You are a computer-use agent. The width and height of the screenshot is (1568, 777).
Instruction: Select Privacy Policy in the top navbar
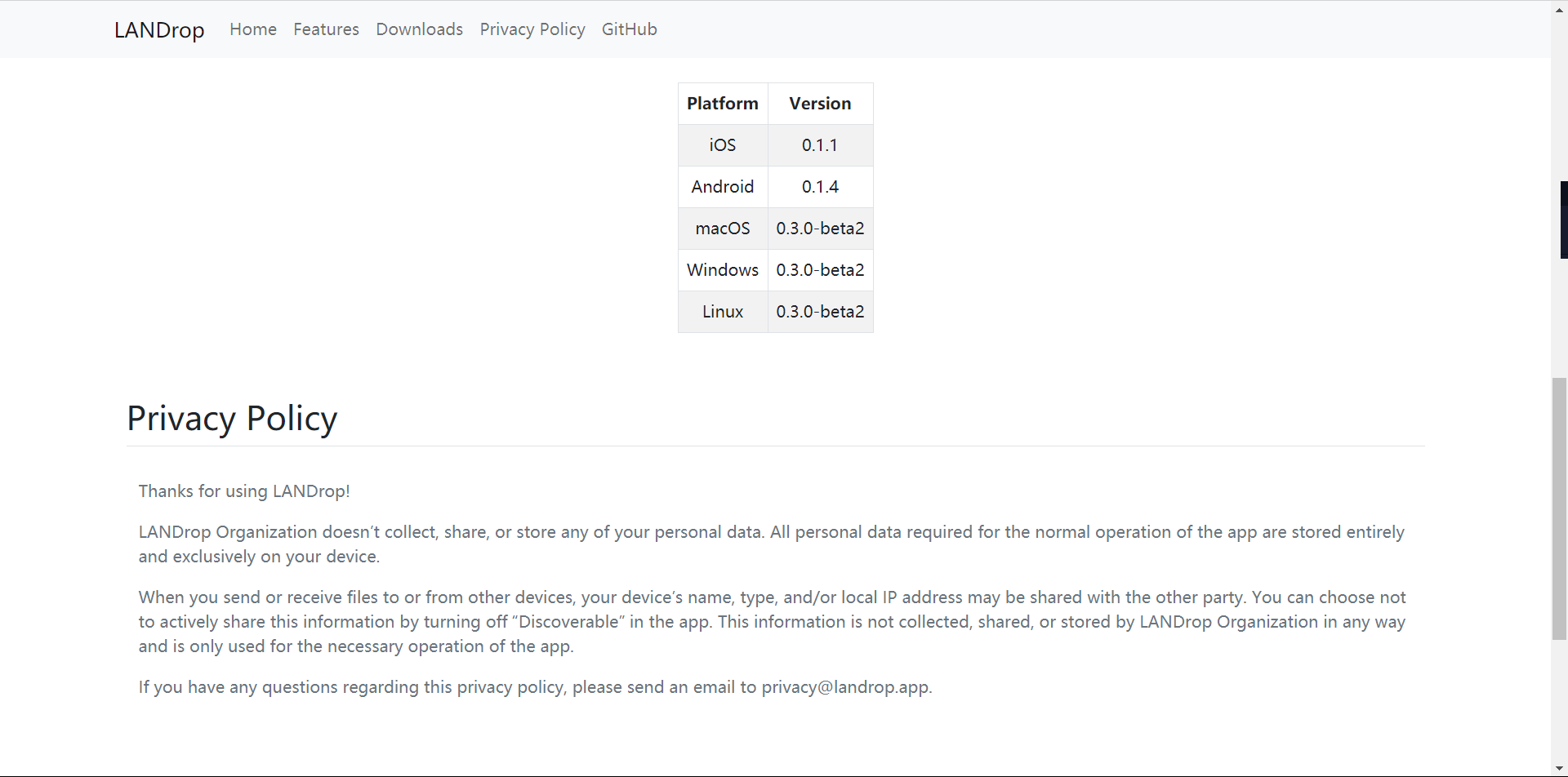532,29
